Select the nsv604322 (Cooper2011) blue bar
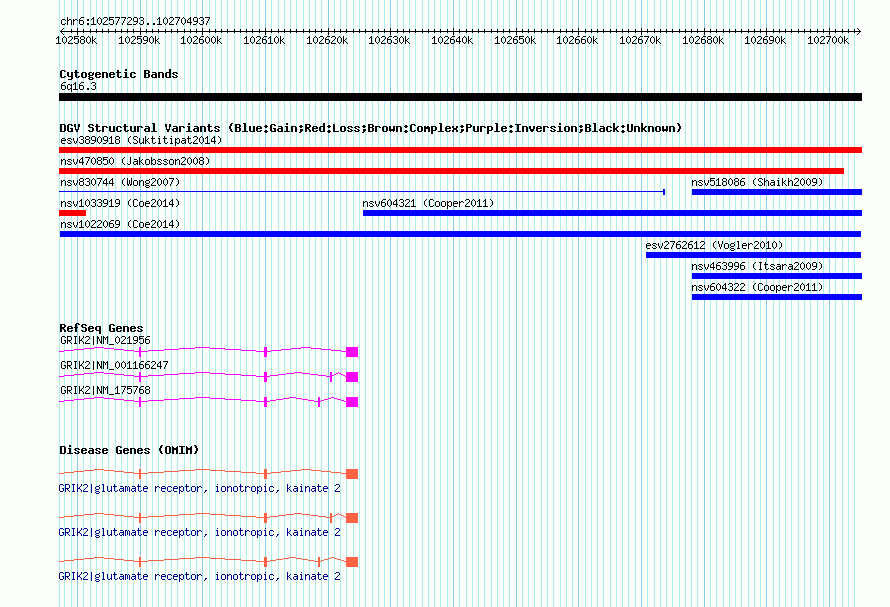890x607 pixels. (776, 297)
